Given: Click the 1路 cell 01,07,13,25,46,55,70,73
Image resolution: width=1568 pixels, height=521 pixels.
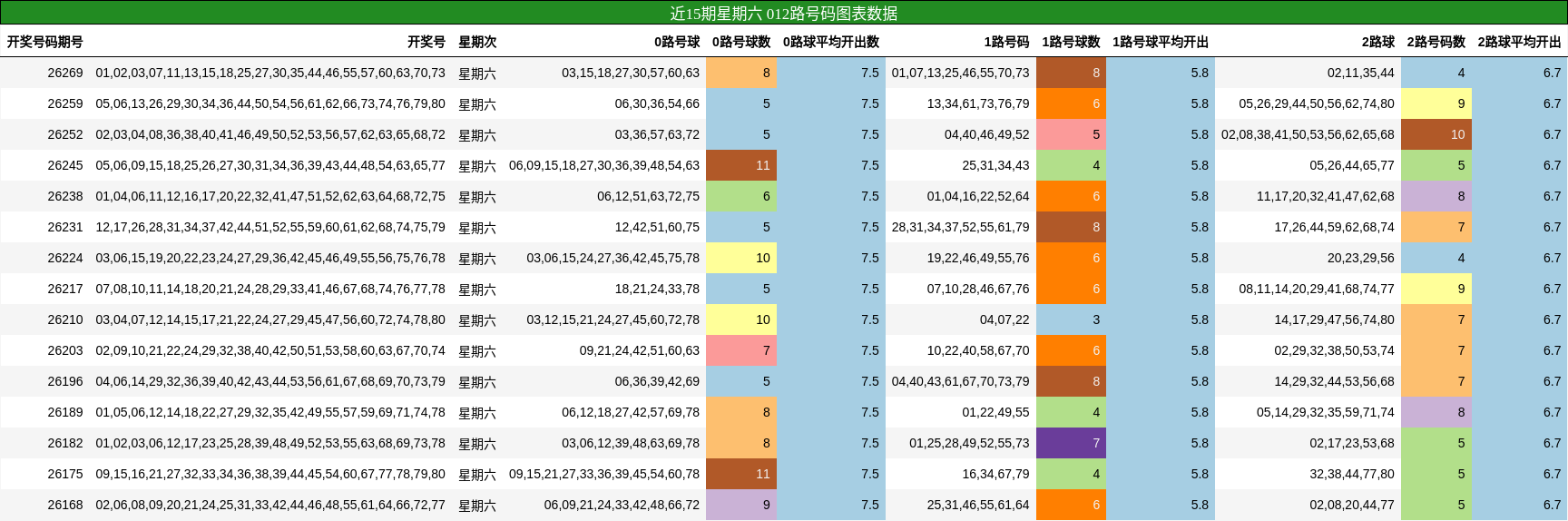Looking at the screenshot, I should (961, 73).
